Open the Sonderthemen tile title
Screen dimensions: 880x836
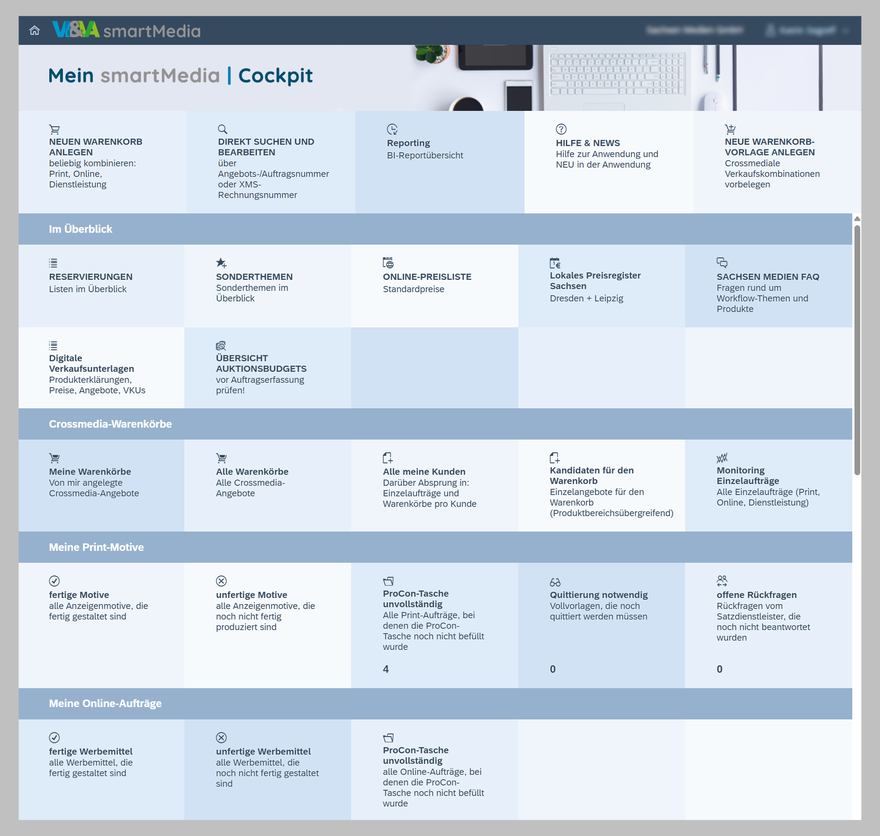point(254,277)
